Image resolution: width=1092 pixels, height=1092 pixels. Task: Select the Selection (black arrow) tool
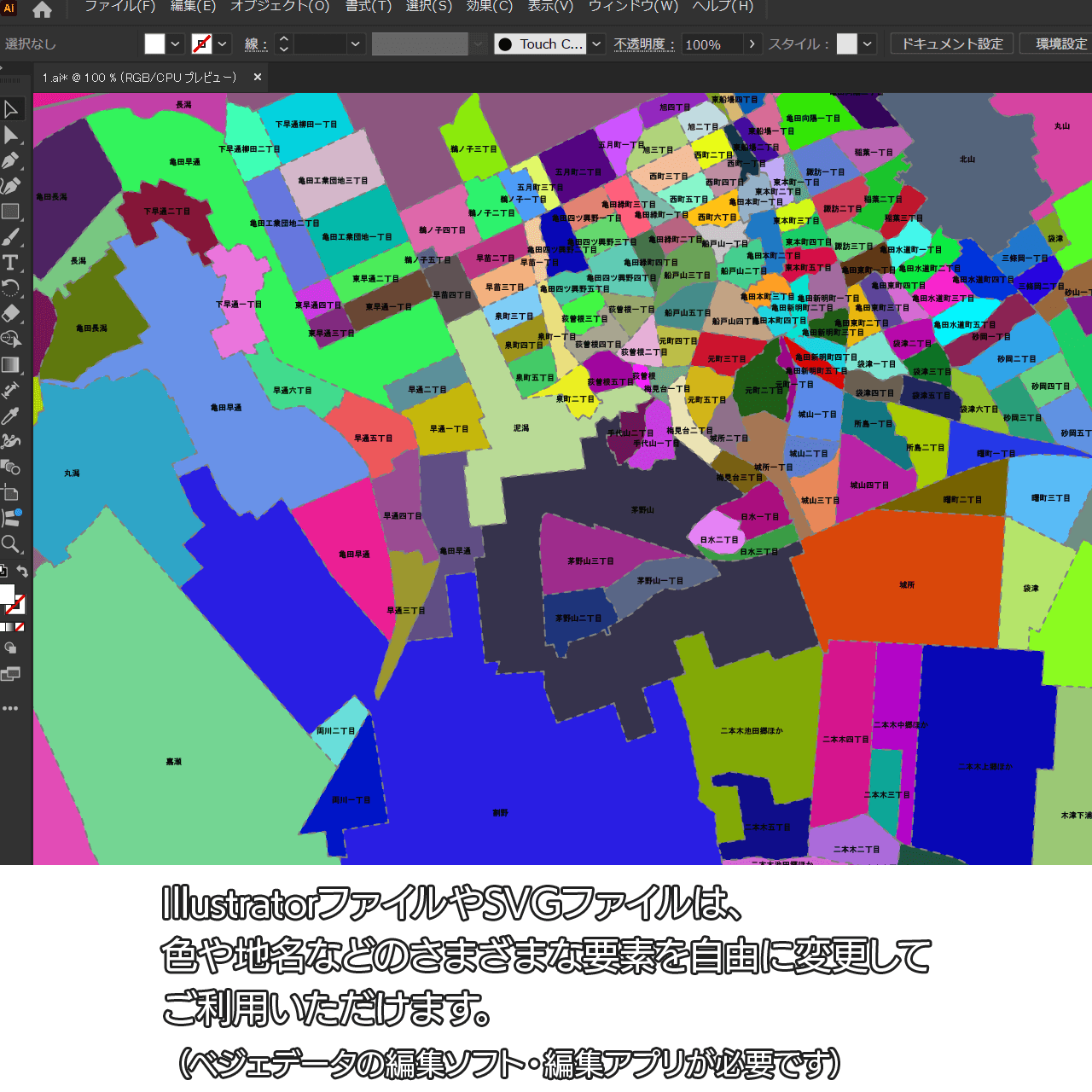tap(11, 109)
